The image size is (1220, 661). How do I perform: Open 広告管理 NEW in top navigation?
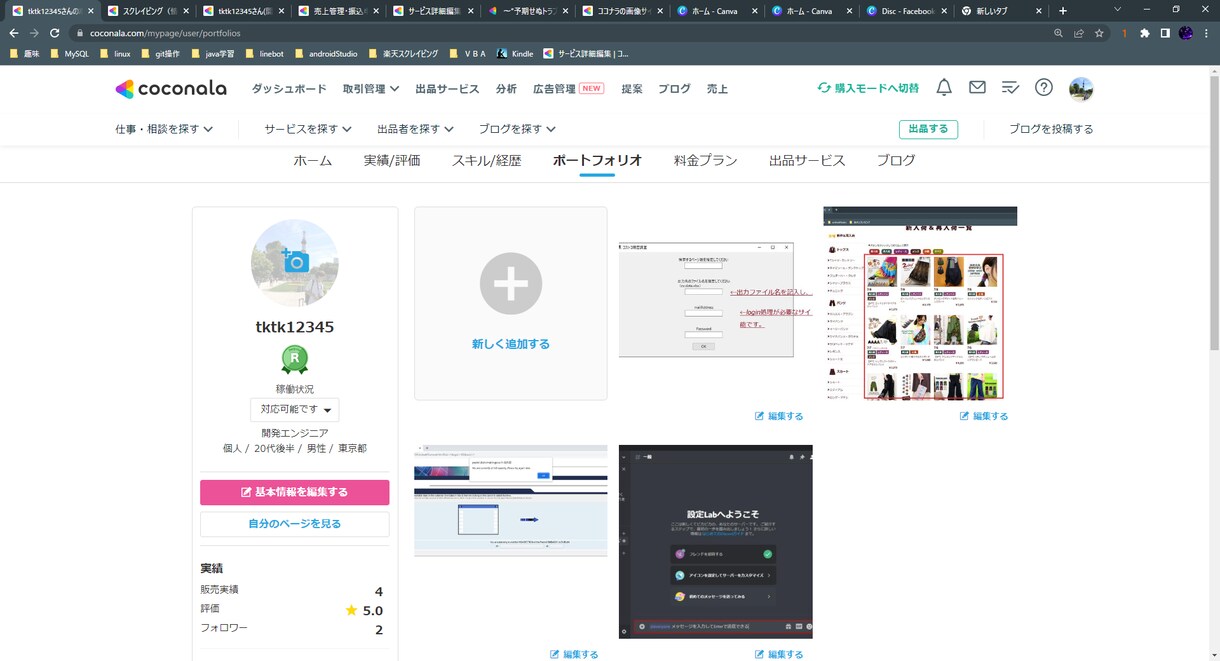tap(568, 89)
